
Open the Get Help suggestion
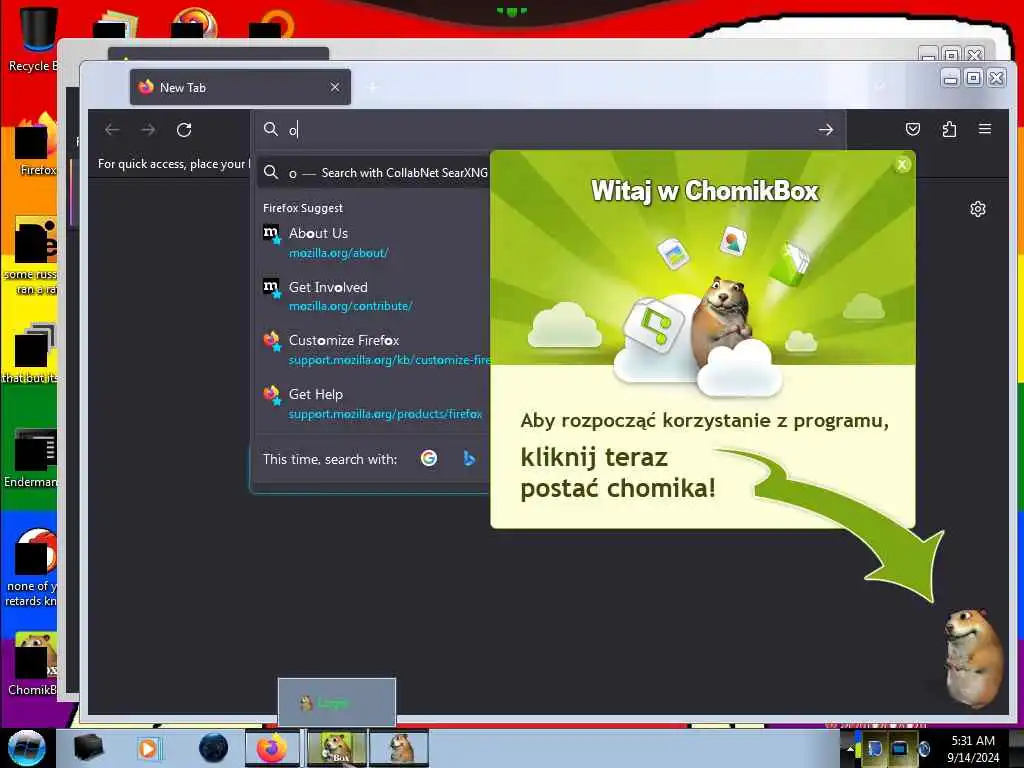tap(374, 404)
